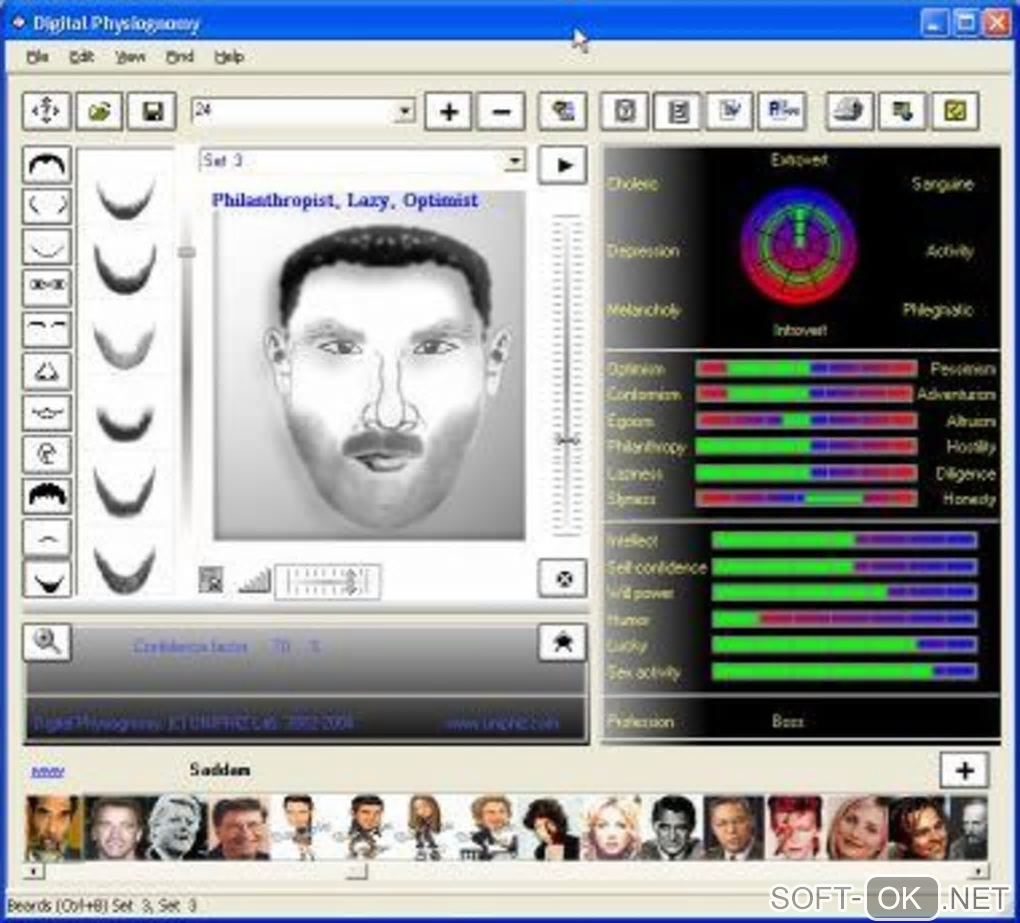Click the four-arrow move tool icon

point(46,111)
